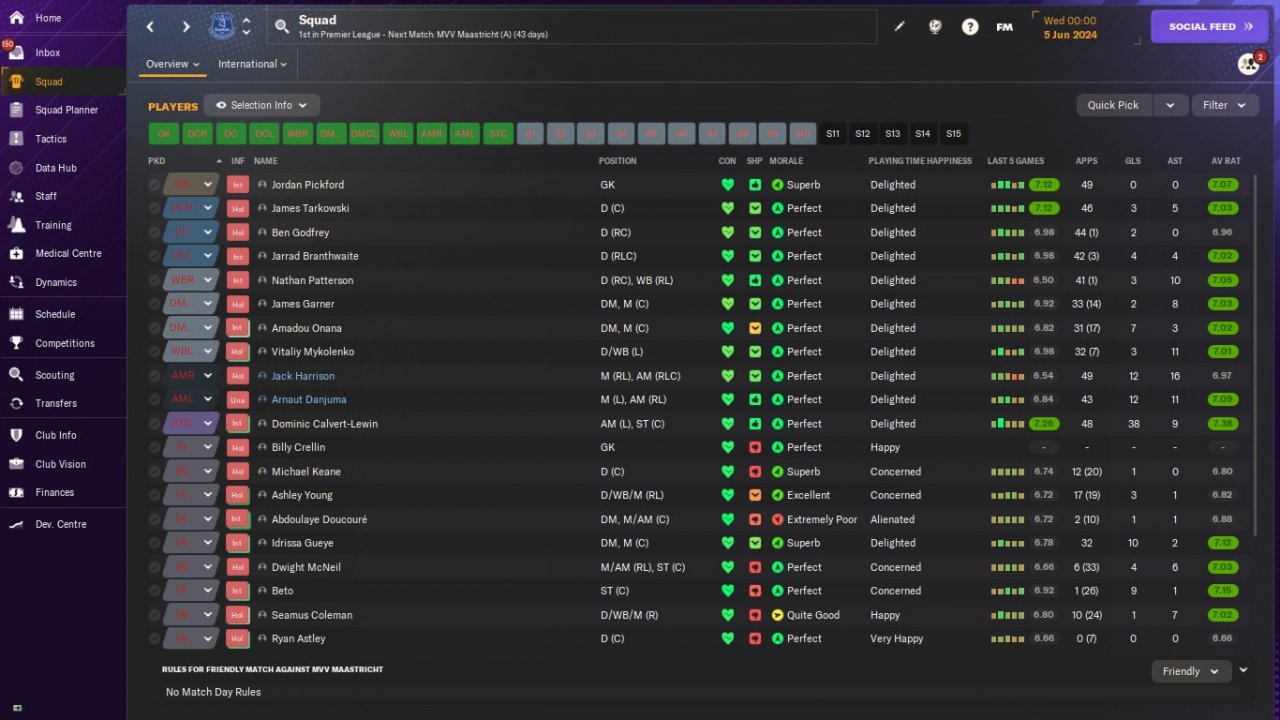Toggle the selection circle for Jordan Pickford
This screenshot has height=720, width=1280.
154,185
